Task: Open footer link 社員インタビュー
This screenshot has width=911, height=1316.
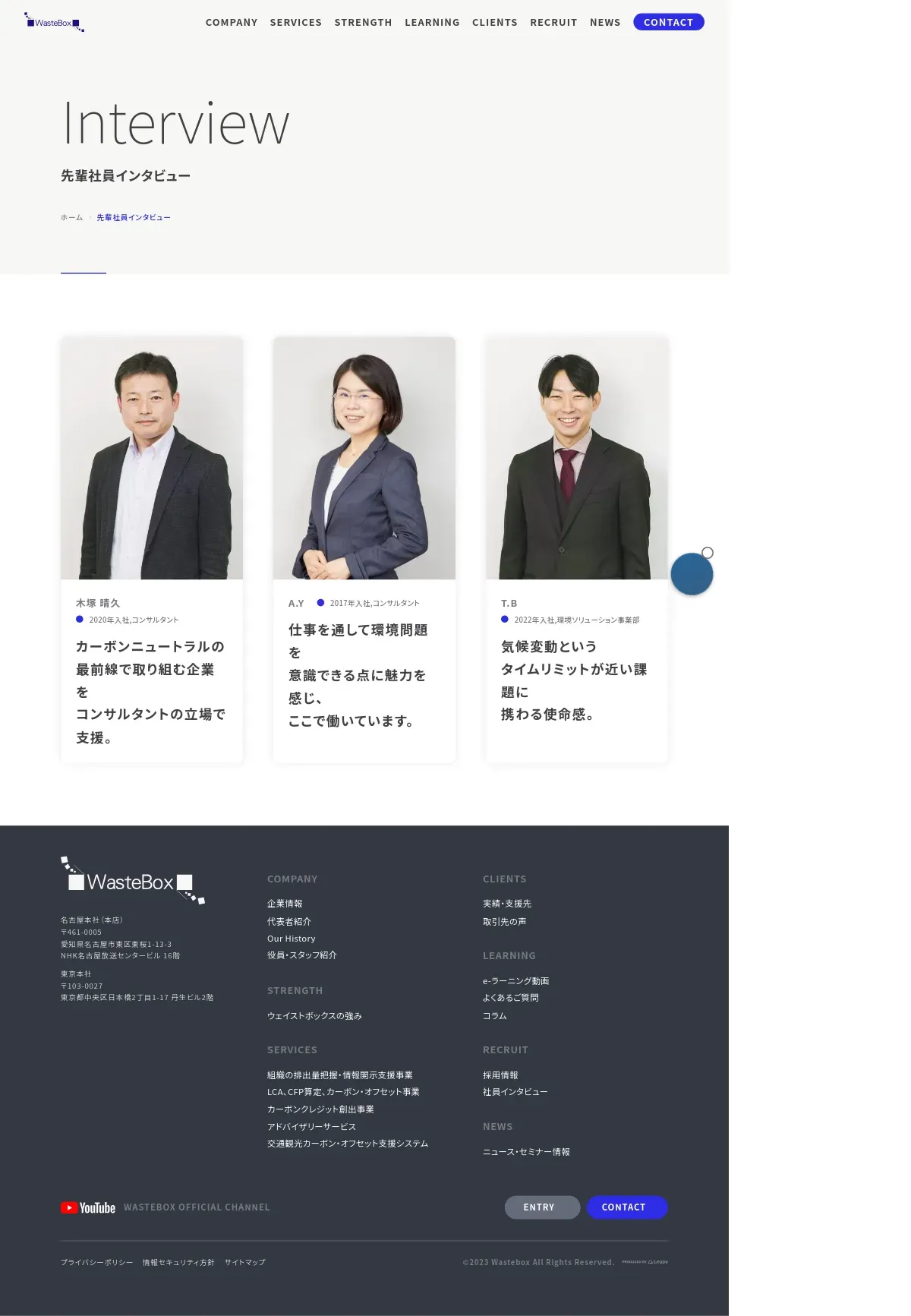Action: click(x=515, y=1092)
